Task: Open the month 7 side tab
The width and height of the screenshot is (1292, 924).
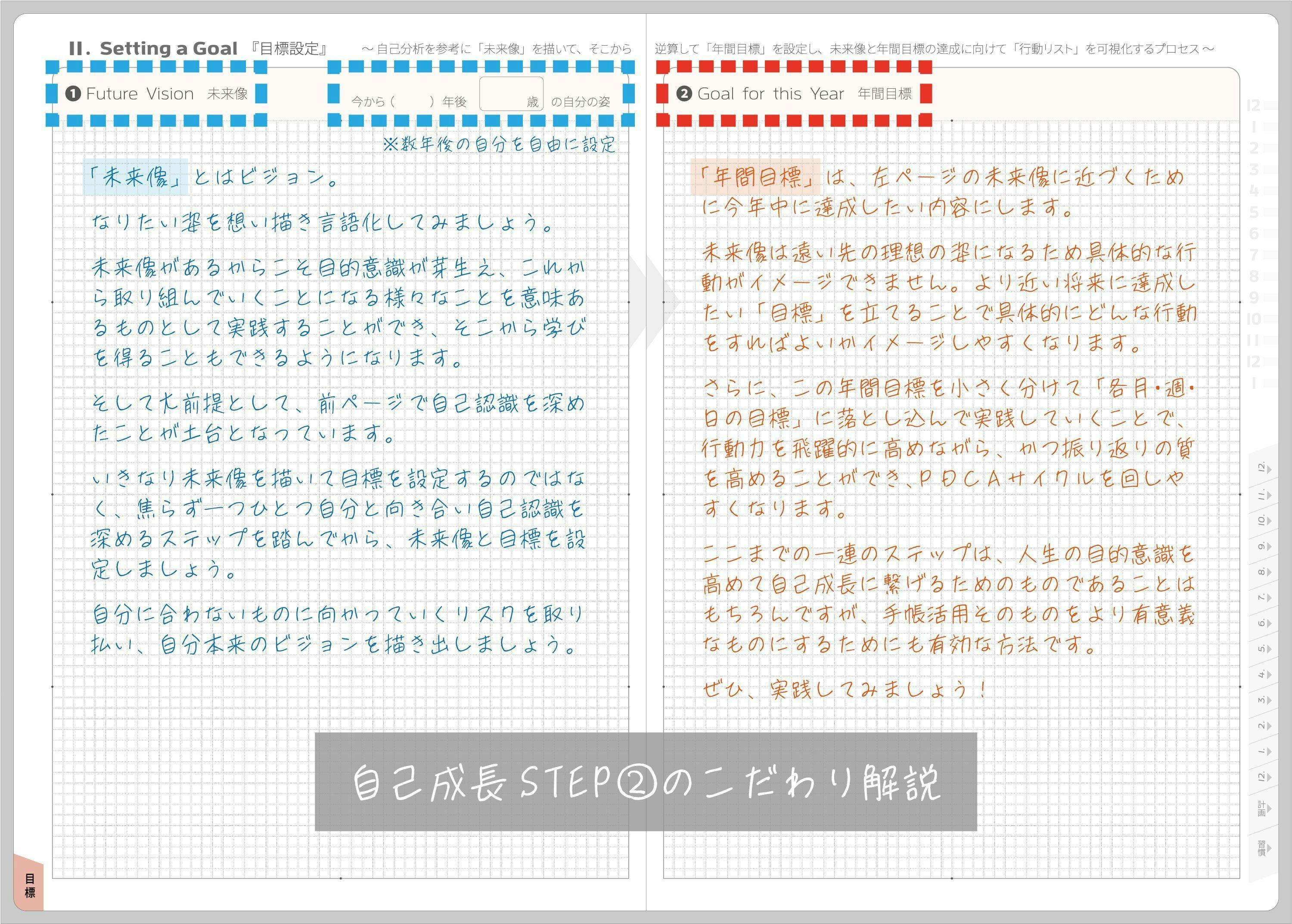Action: click(x=1263, y=598)
